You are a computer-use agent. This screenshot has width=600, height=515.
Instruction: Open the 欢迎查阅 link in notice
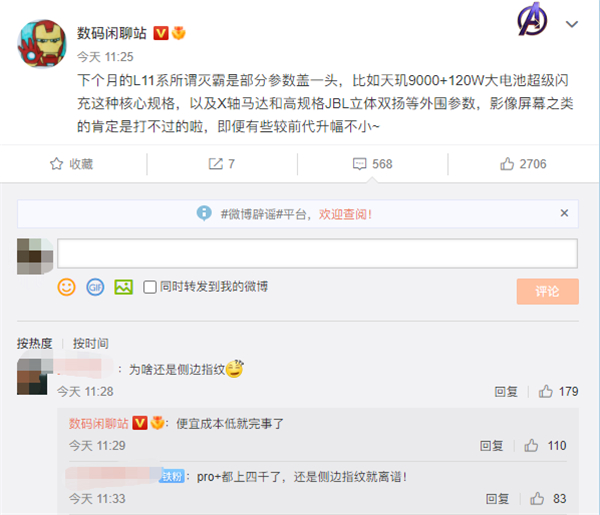[345, 214]
